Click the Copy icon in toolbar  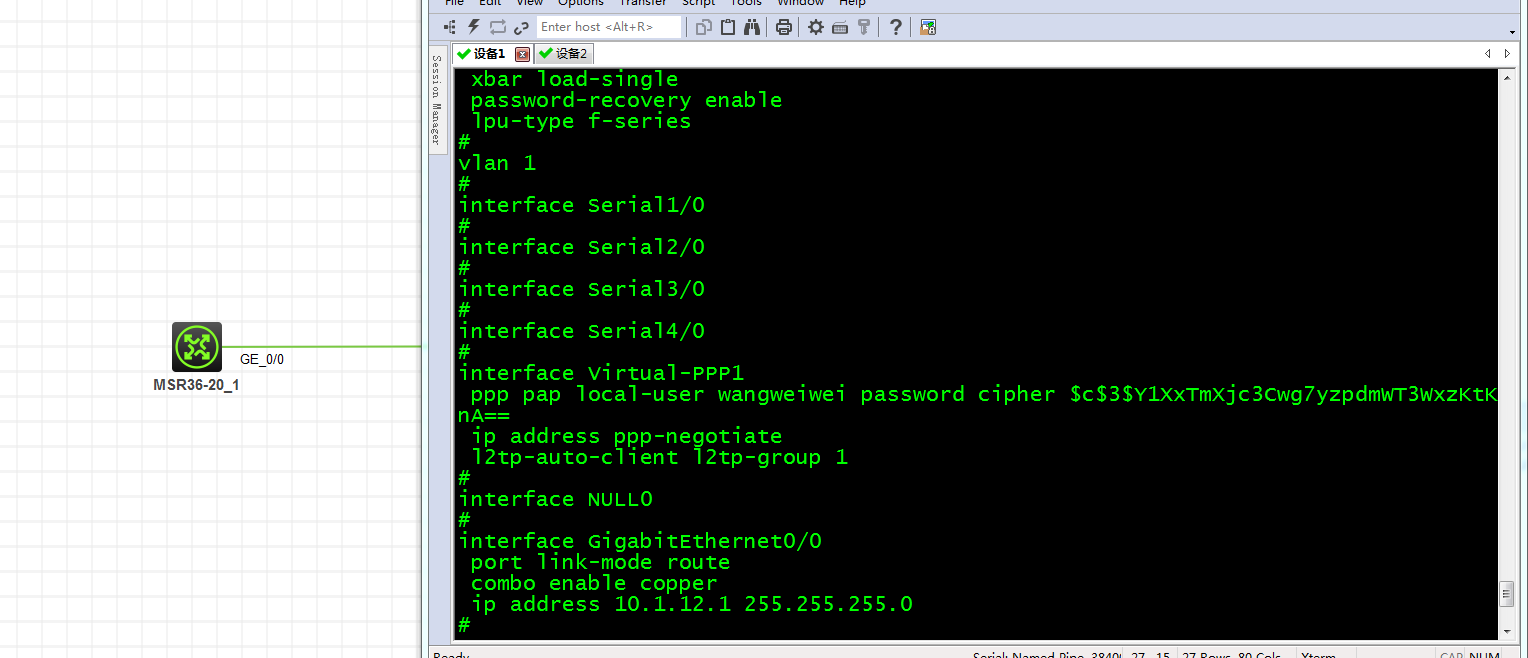click(704, 27)
